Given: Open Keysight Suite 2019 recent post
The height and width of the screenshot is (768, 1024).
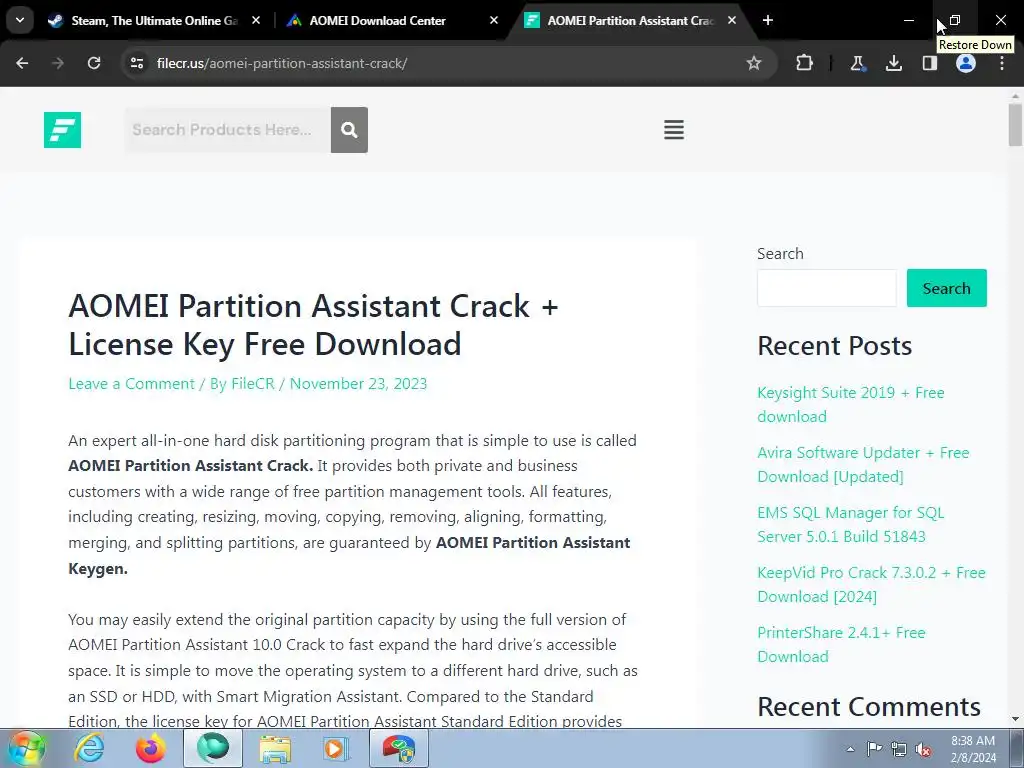Looking at the screenshot, I should tap(850, 404).
